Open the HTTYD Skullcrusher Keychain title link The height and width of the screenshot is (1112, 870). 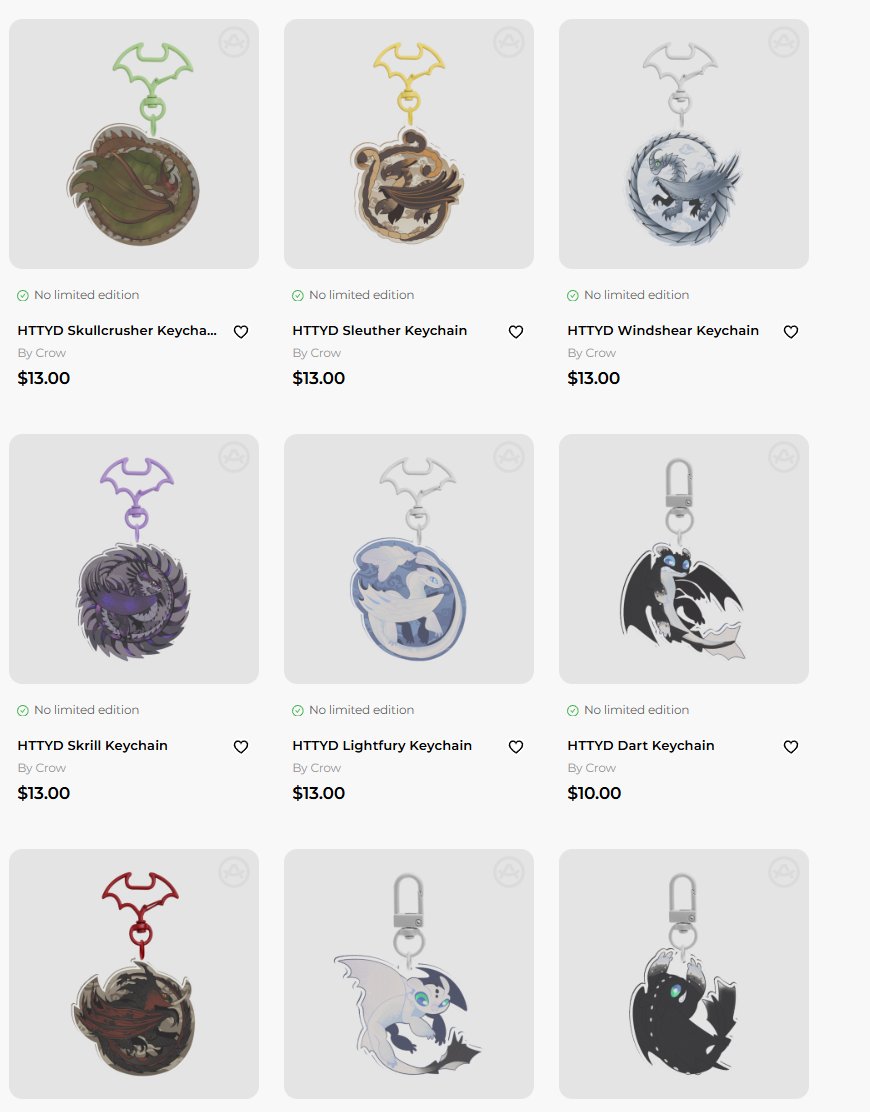pos(117,330)
